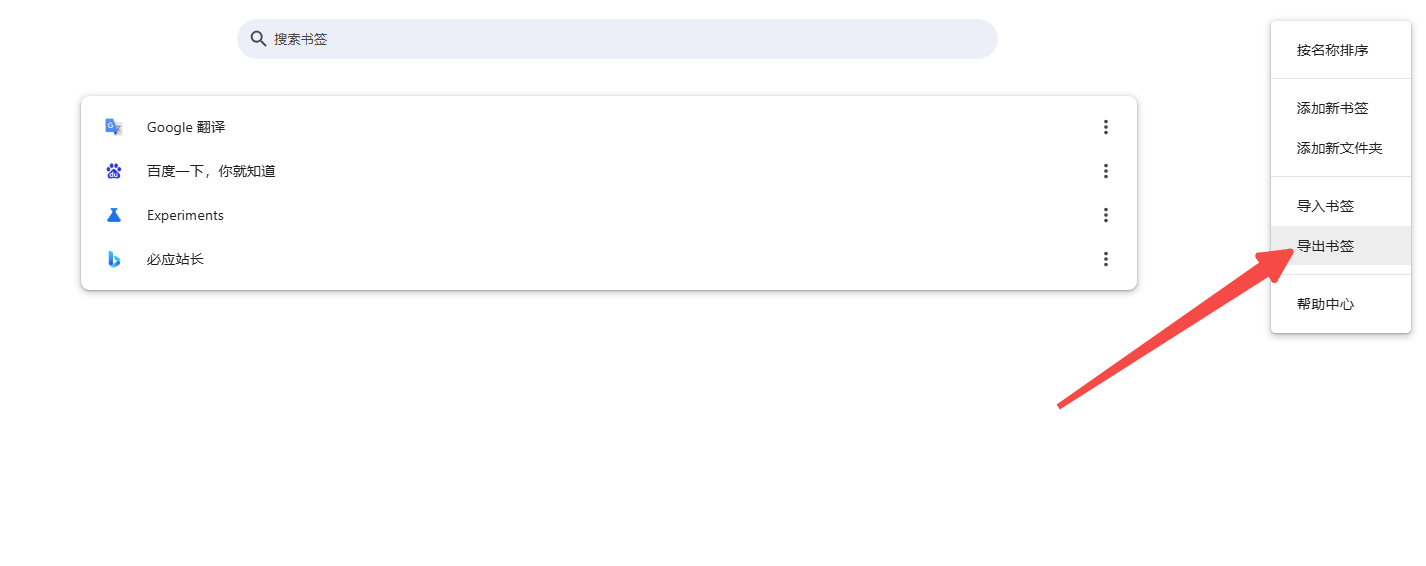1426x566 pixels.
Task: Click the Google 翻译 favicon
Action: coord(114,127)
